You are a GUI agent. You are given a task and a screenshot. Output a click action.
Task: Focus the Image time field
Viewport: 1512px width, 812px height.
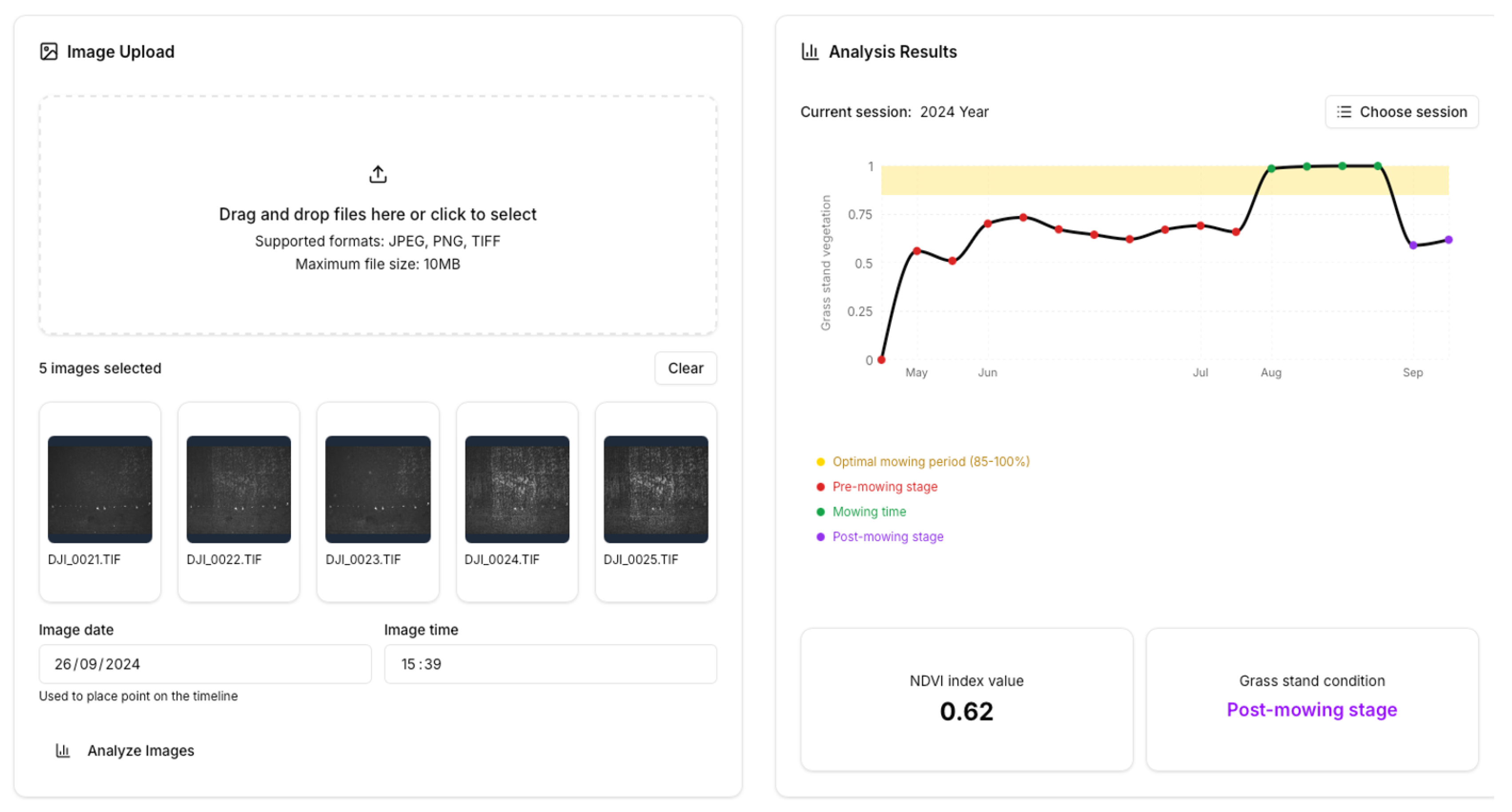pyautogui.click(x=550, y=664)
